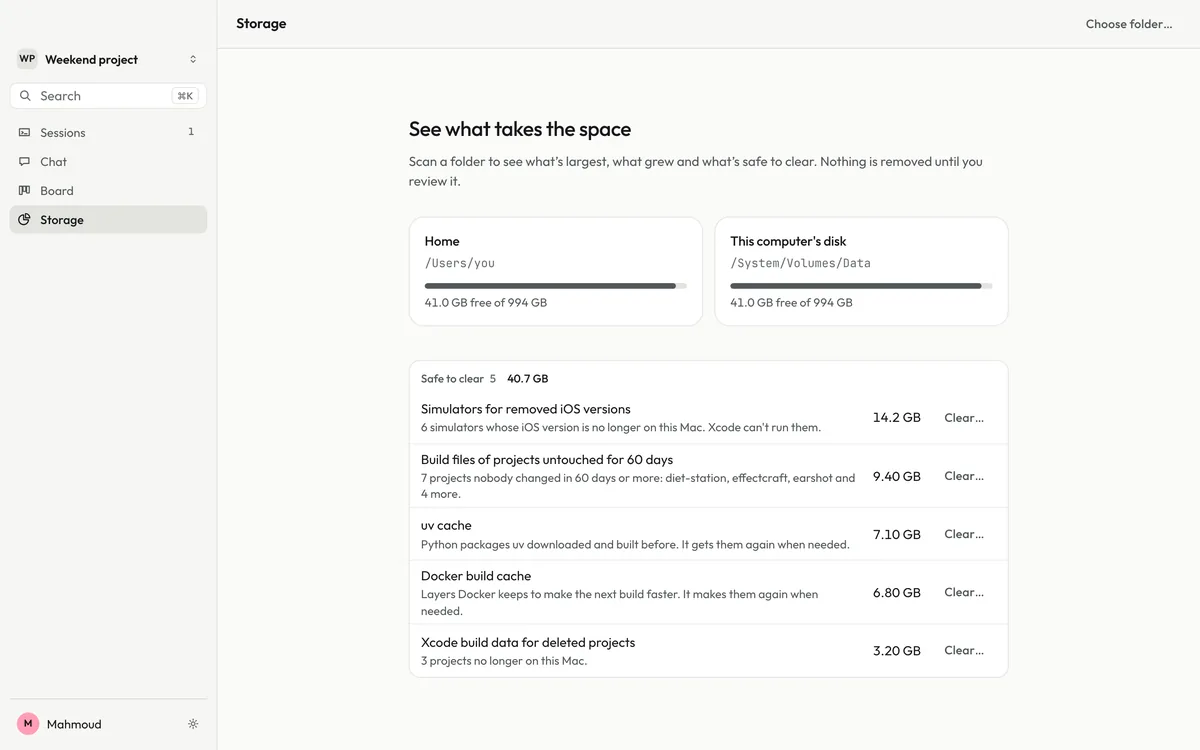
Task: Clear the uv cache
Action: click(964, 534)
